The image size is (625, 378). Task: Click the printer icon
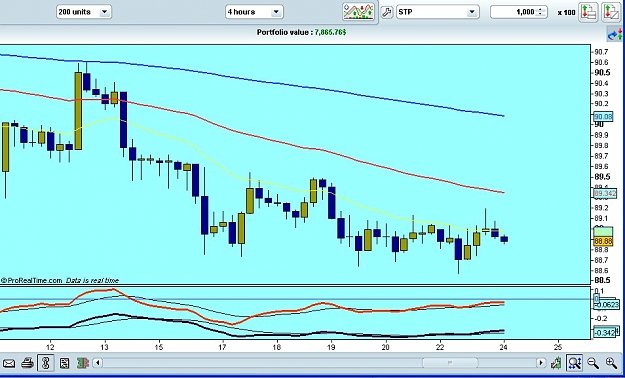click(28, 363)
